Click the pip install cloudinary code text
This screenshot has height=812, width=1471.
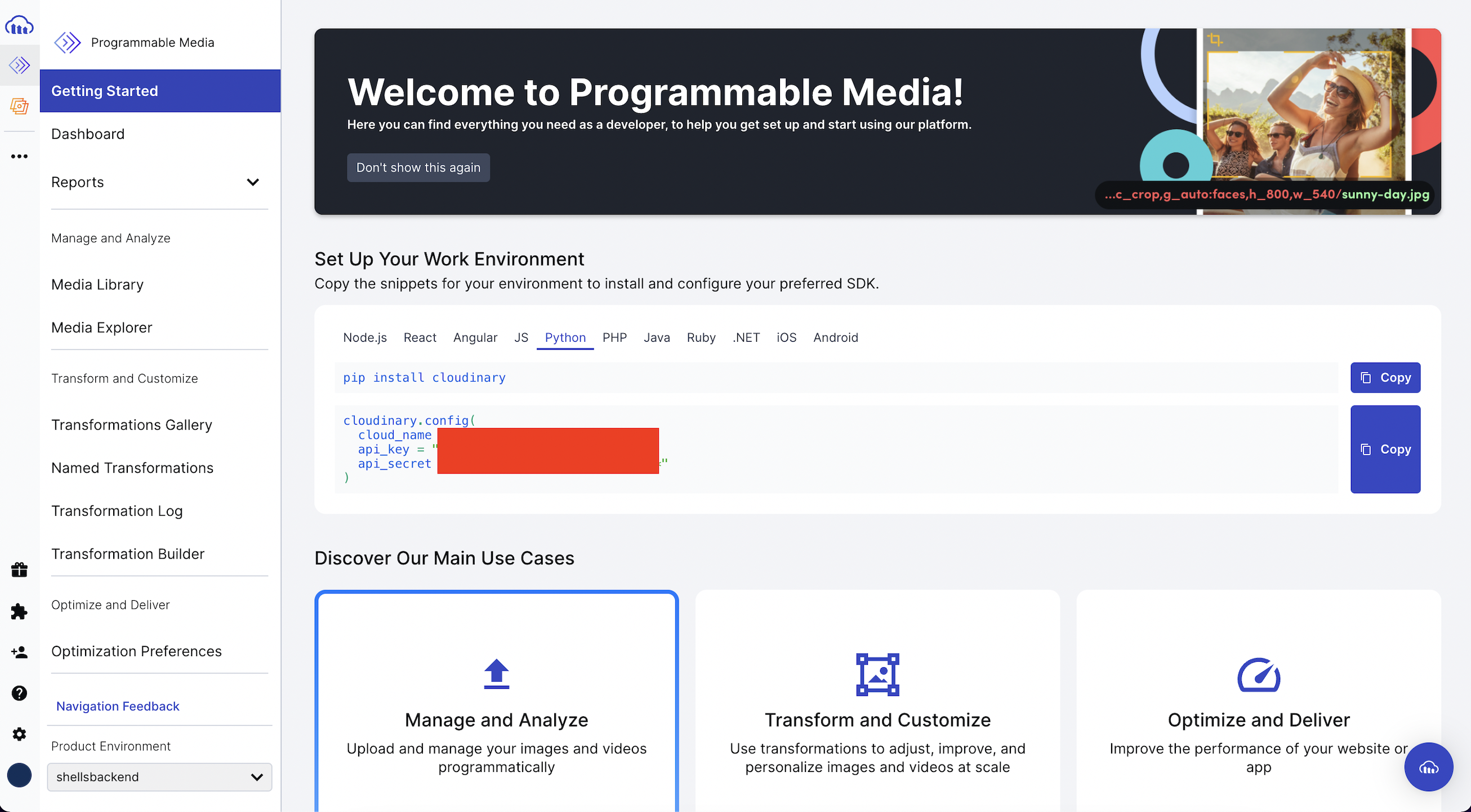click(x=424, y=377)
